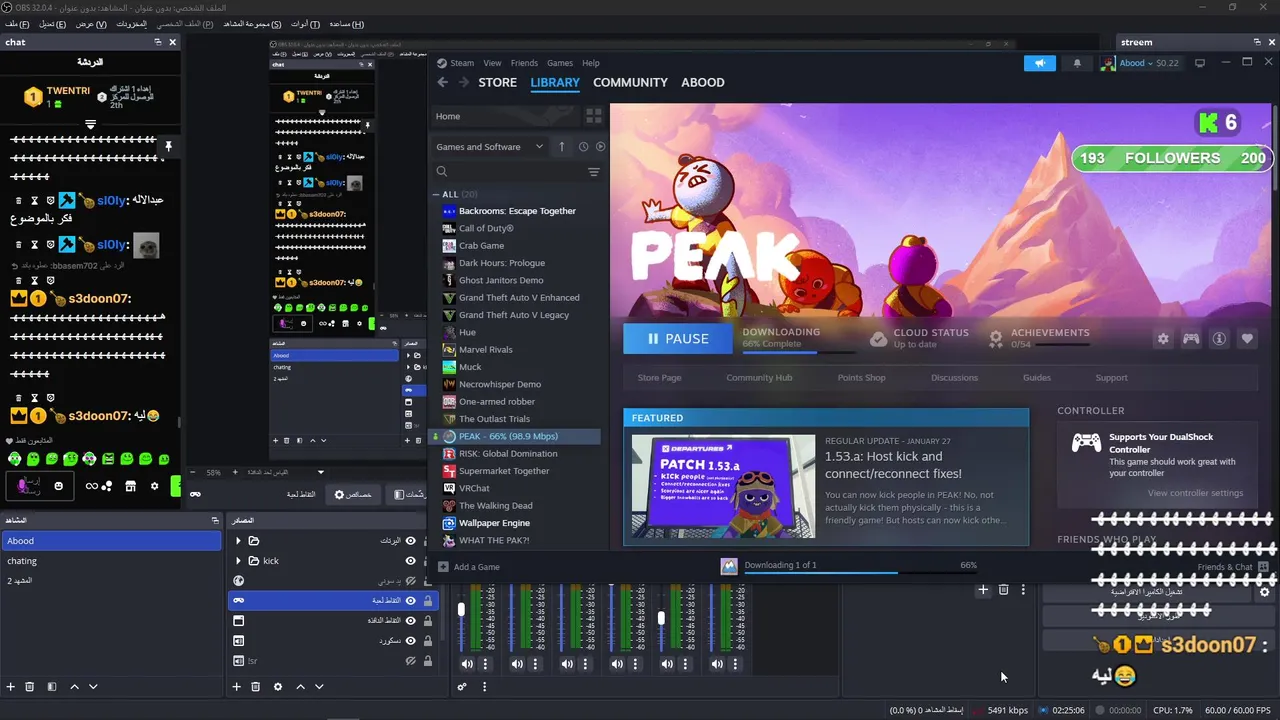Go back with Steam back arrow
The image size is (1280, 720).
coord(443,83)
